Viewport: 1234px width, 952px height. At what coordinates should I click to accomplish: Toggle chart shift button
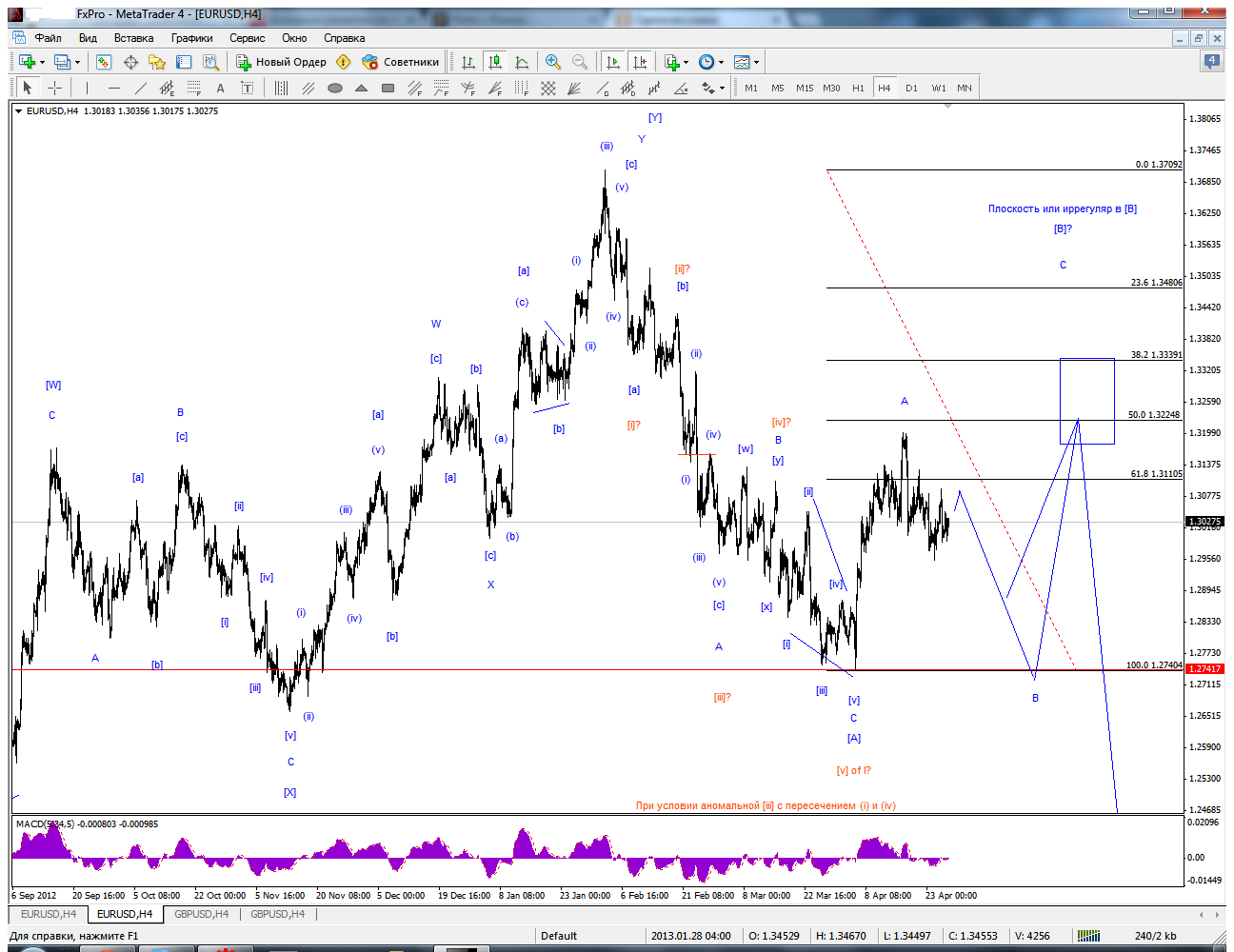click(x=640, y=62)
